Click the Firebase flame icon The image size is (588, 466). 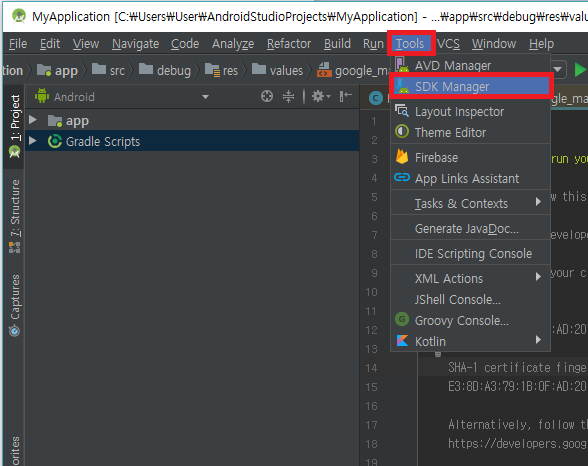pos(402,157)
